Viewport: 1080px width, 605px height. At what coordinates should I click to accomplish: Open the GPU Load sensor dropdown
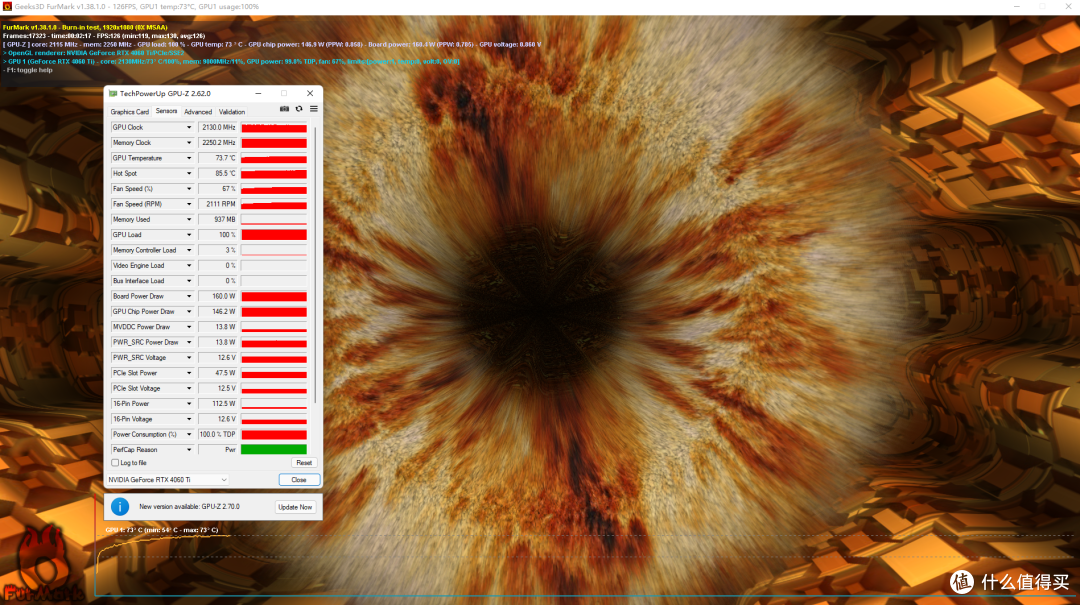pos(189,235)
